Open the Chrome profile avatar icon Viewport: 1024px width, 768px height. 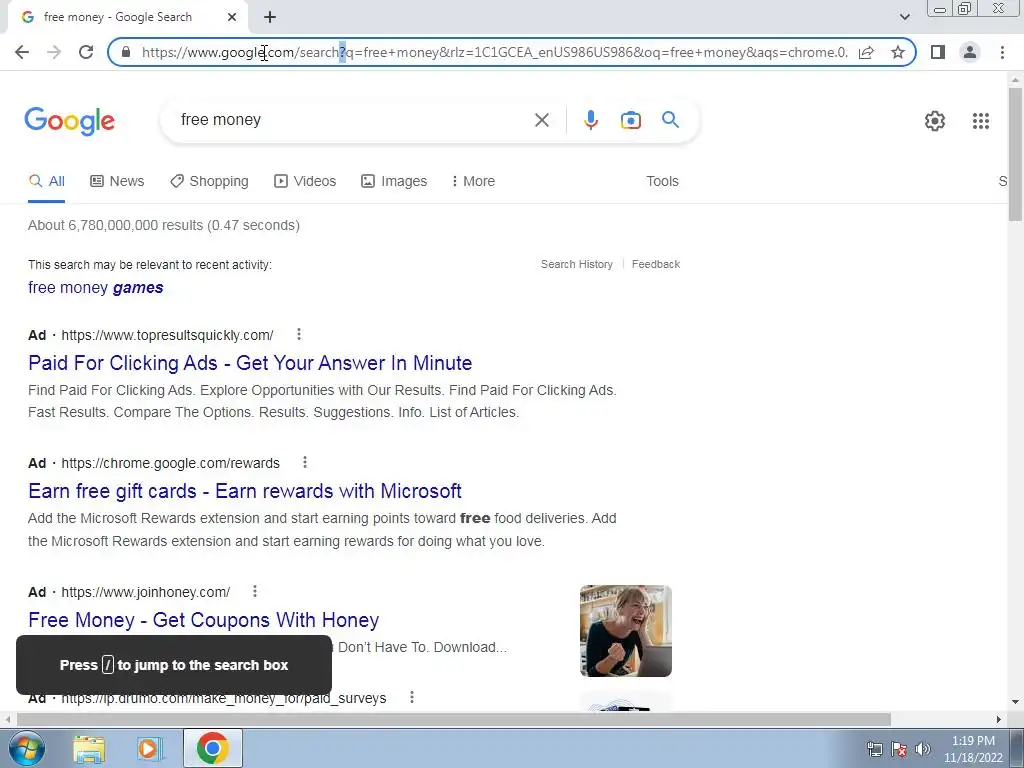[970, 52]
